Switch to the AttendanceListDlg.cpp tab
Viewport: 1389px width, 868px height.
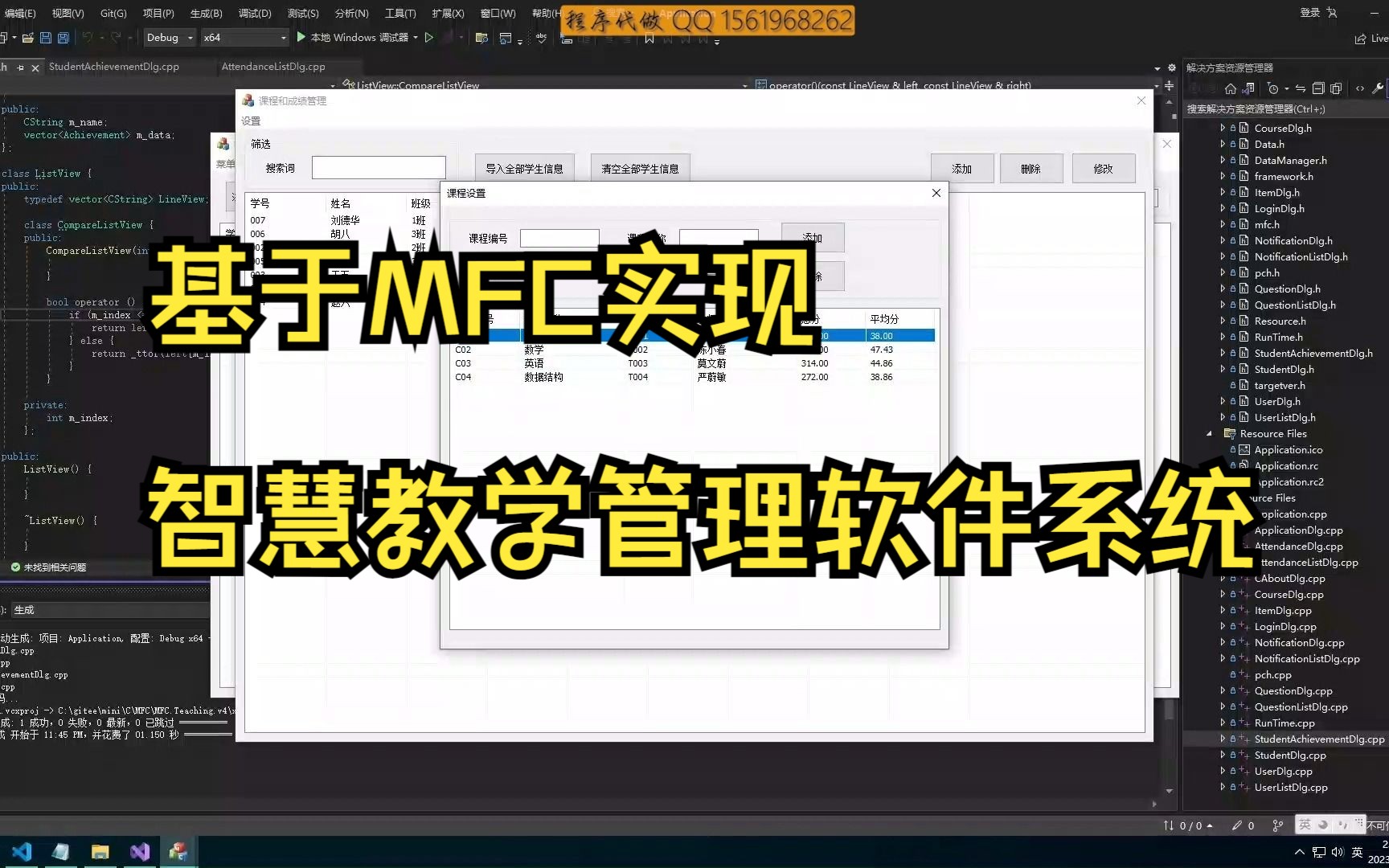273,67
